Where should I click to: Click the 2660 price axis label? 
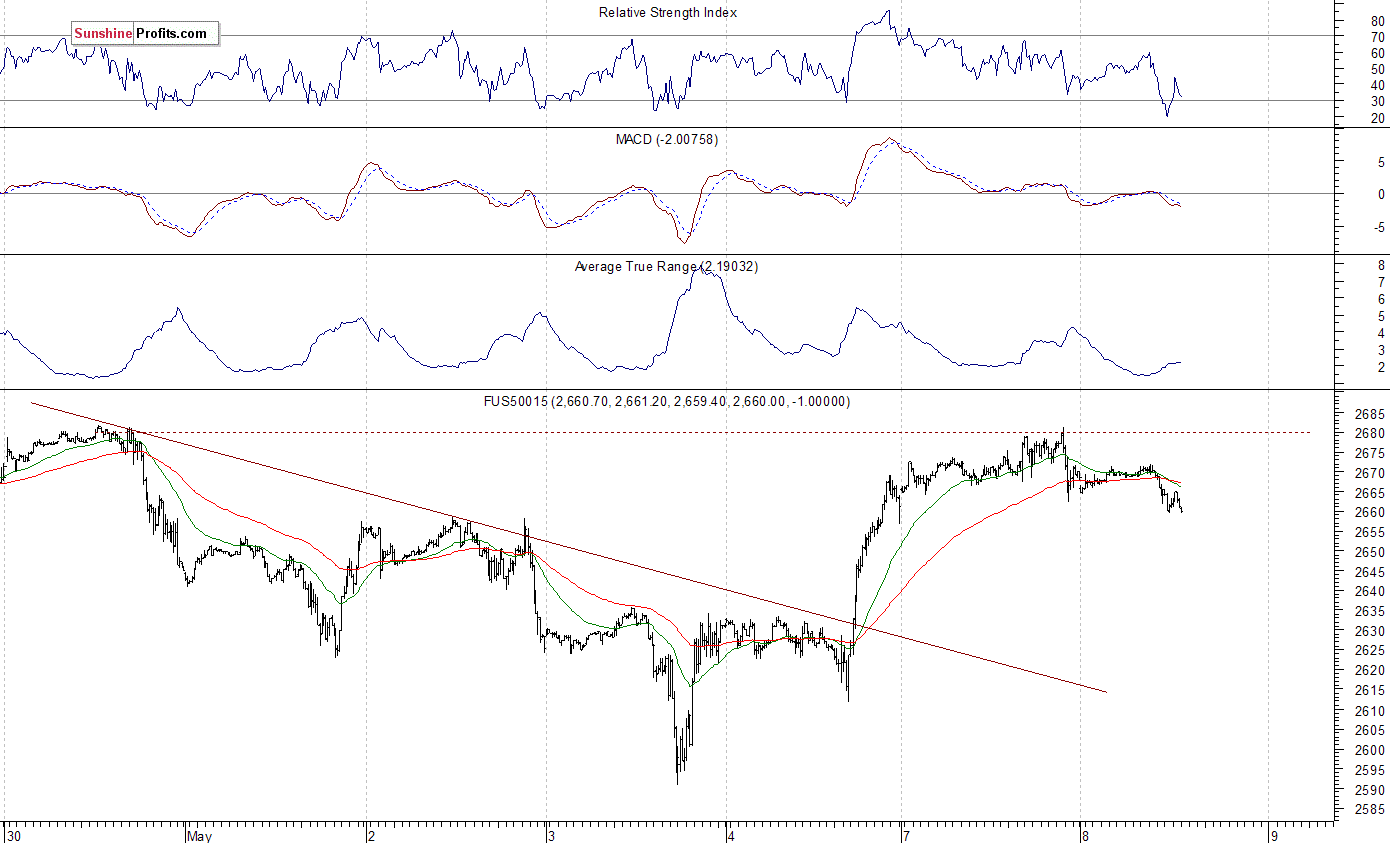pyautogui.click(x=1369, y=513)
